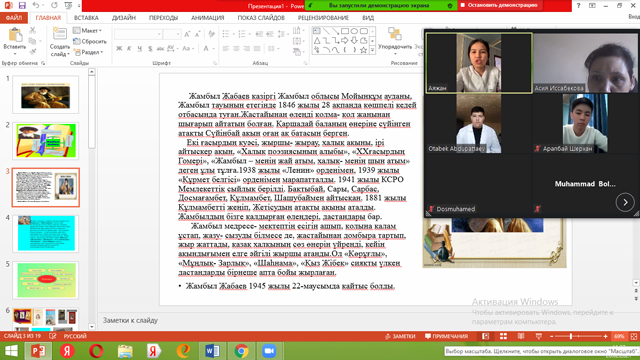Screen dimensions: 640x360
Task: Click the Сбросить reset slide button
Action: coord(90,41)
